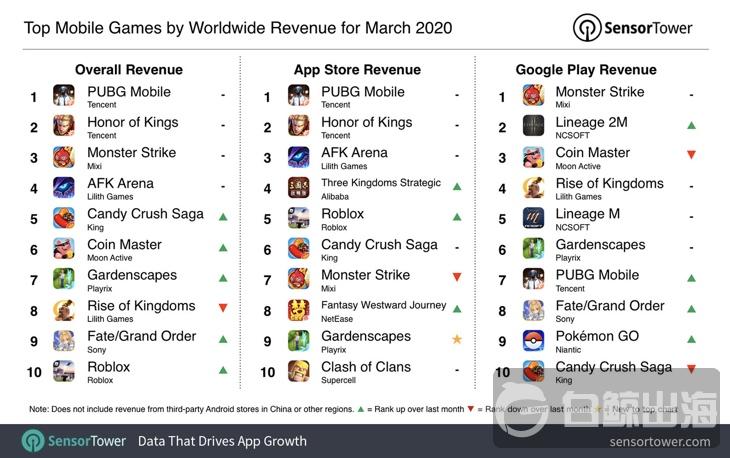Click the PUBG Mobile icon under App Store Revenue
This screenshot has width=730, height=458.
pos(298,95)
